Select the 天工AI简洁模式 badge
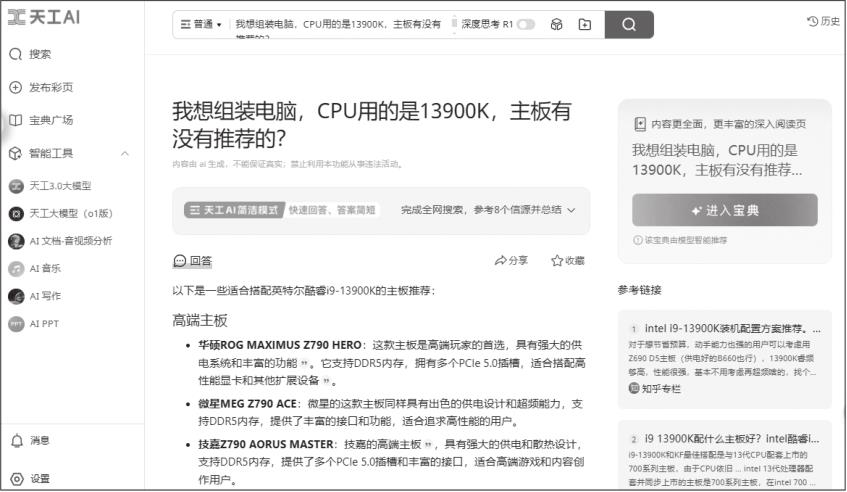The height and width of the screenshot is (492, 847). (233, 210)
